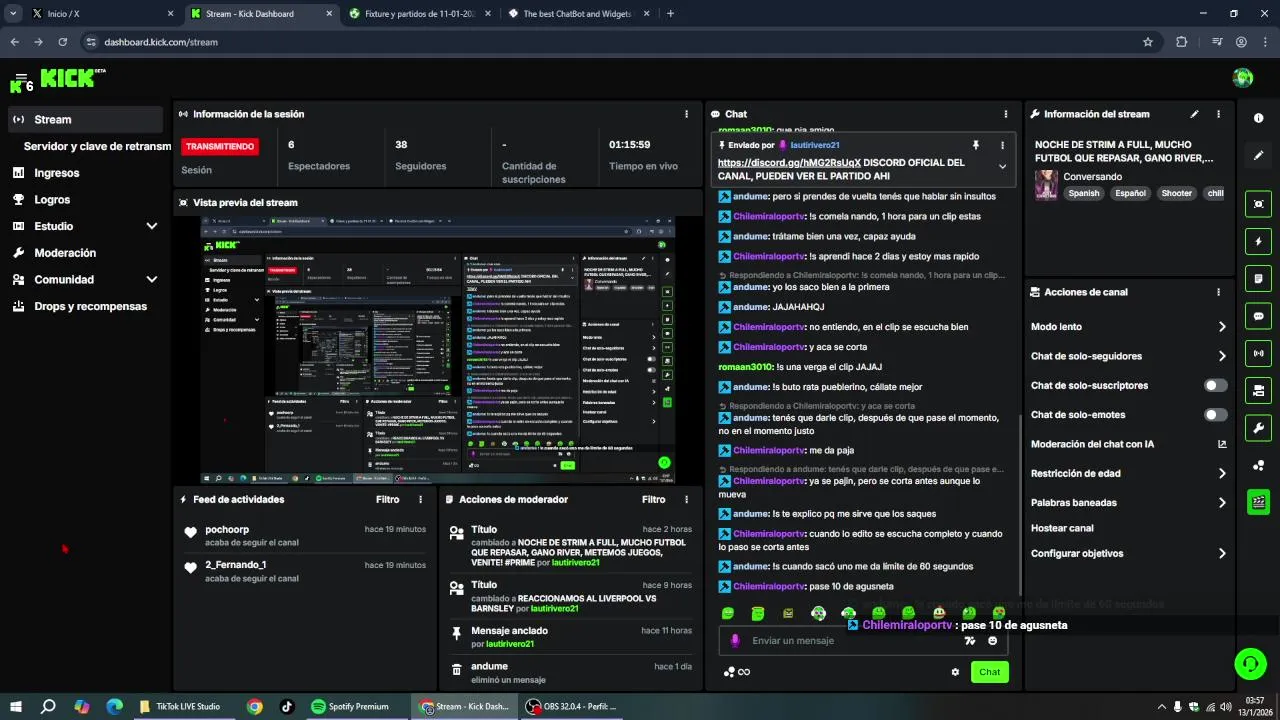Open OBS 32.0.4 from the taskbar

click(570, 706)
